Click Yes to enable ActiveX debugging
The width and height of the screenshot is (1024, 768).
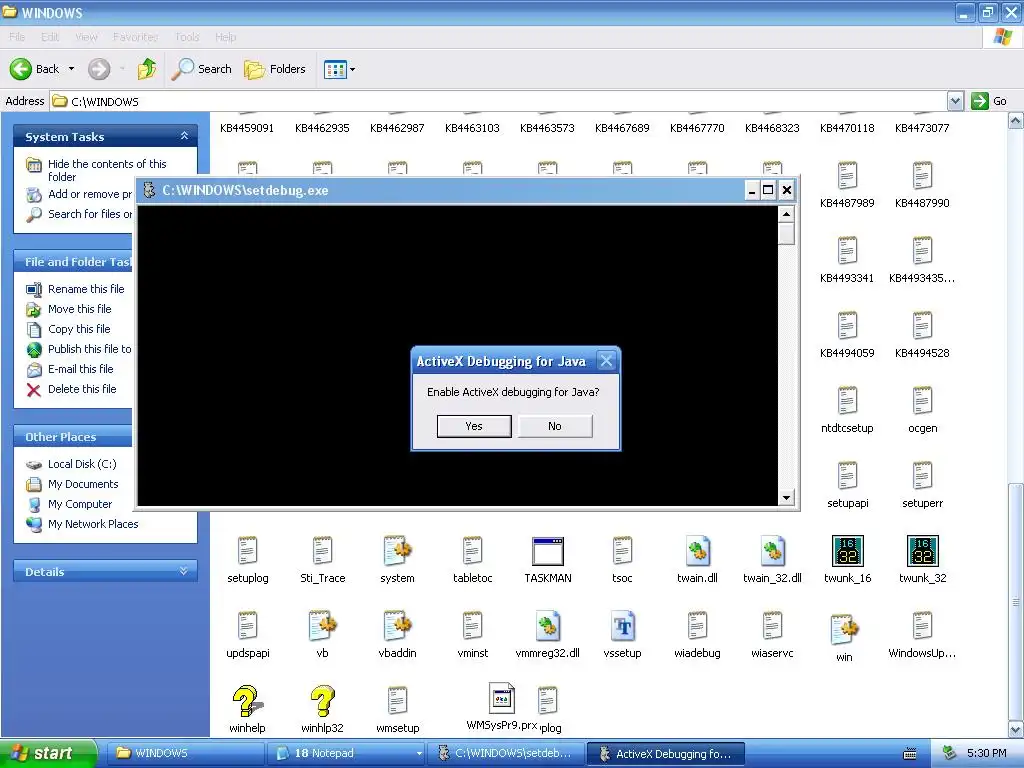pos(473,426)
